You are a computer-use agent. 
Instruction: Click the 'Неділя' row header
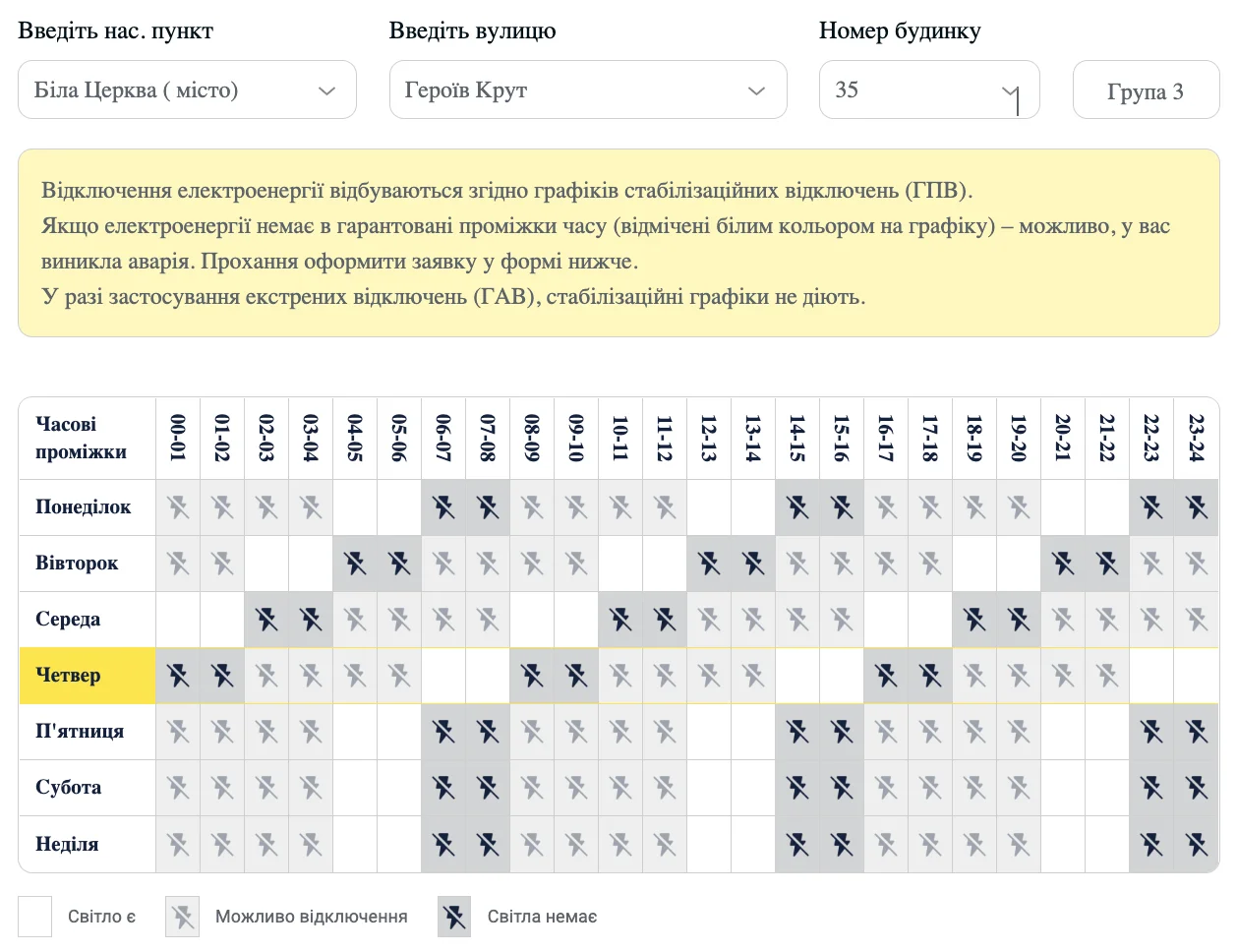click(88, 844)
